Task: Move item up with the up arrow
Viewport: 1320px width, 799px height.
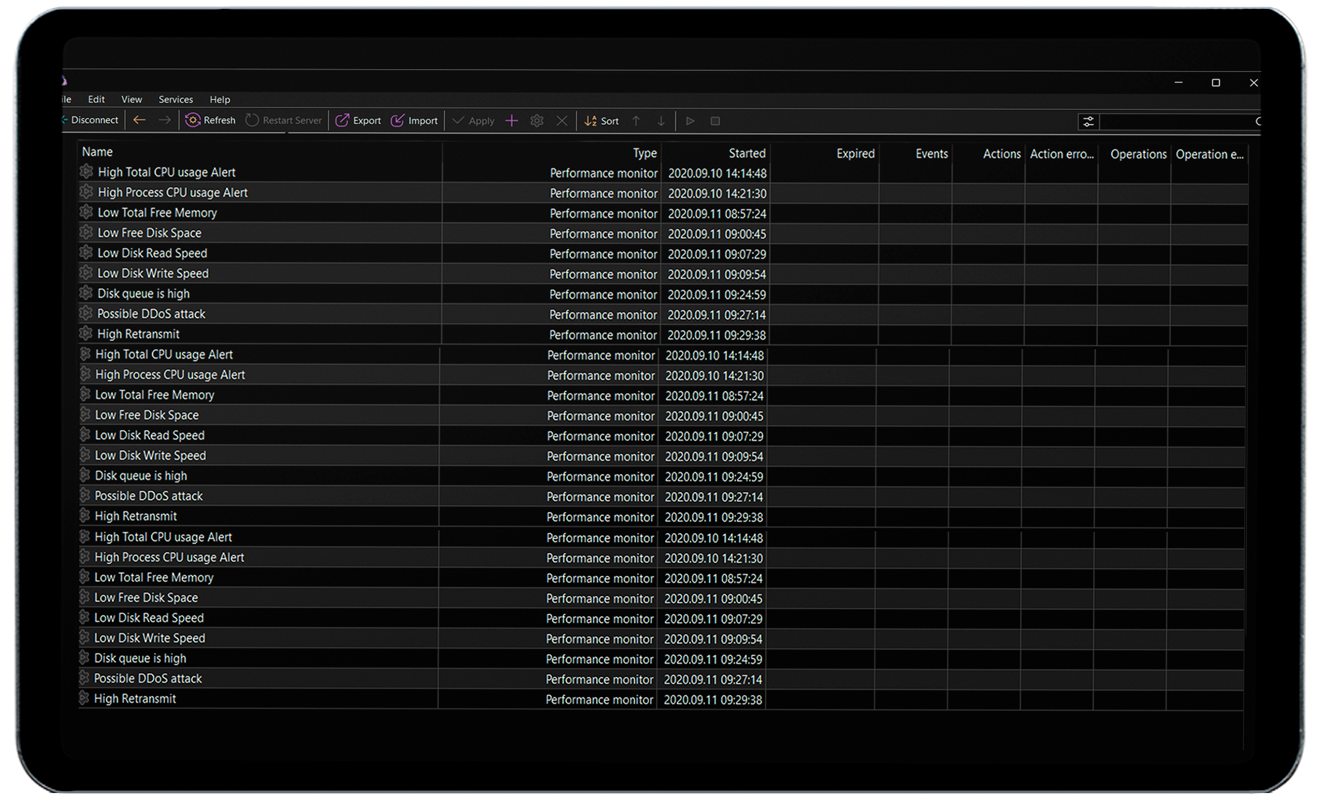Action: [x=636, y=120]
